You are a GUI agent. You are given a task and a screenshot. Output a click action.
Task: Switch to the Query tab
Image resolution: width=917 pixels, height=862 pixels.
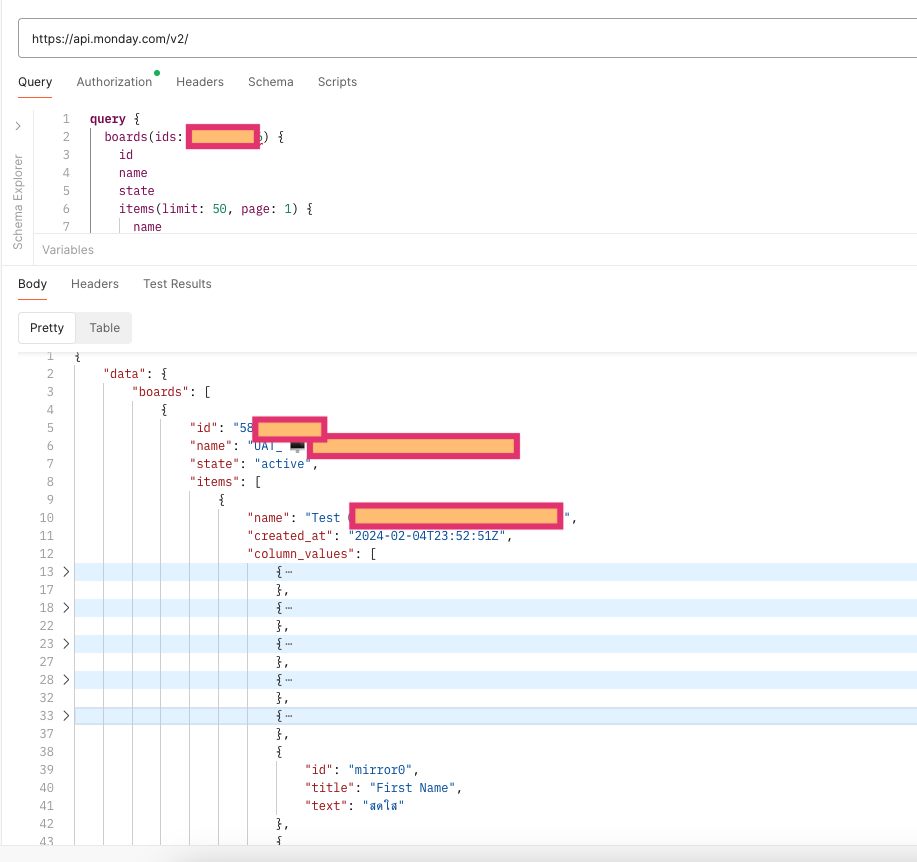tap(35, 82)
